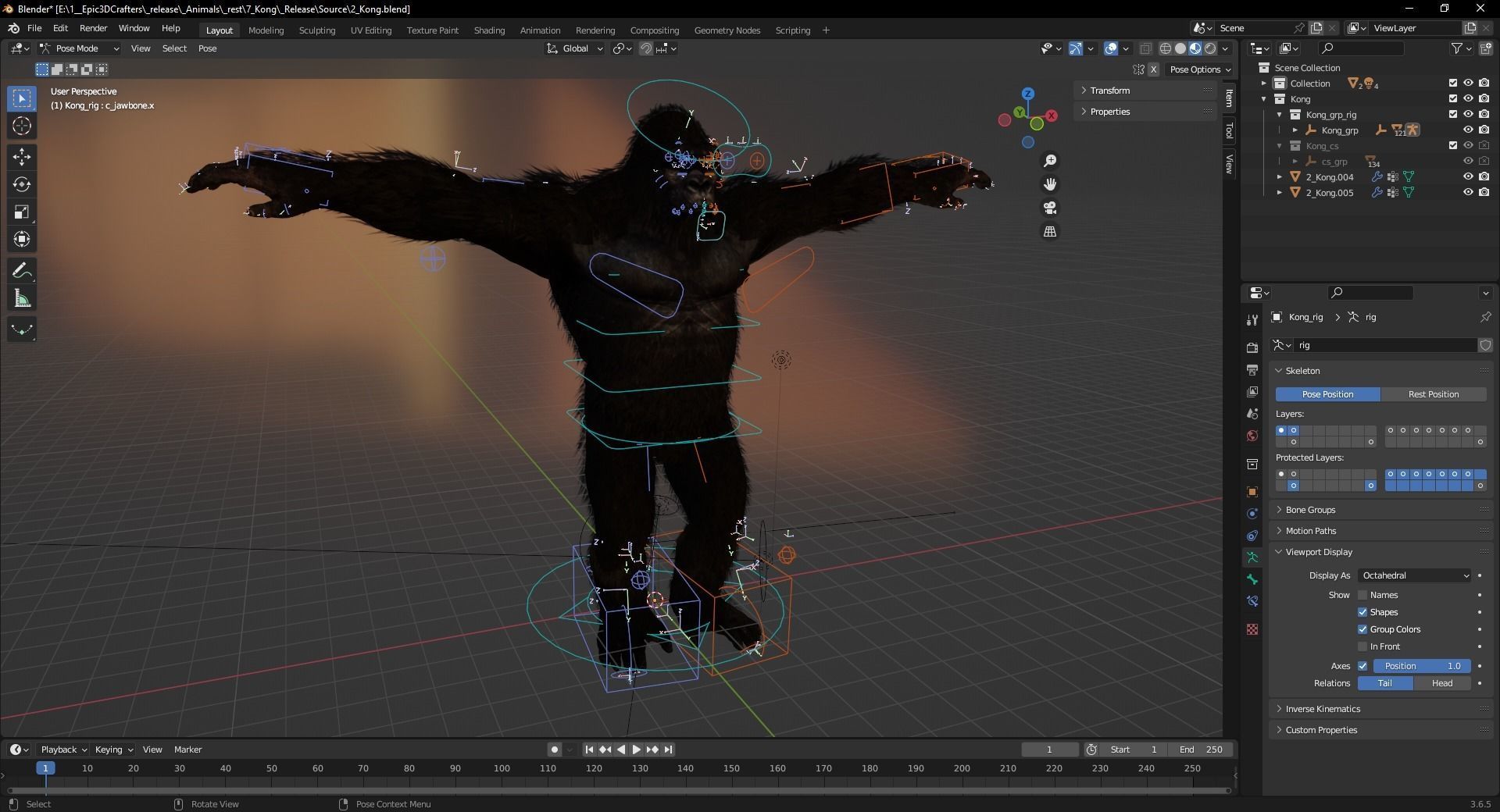
Task: Hide Kong_grp_rig in viewport via eye
Action: pyautogui.click(x=1468, y=115)
